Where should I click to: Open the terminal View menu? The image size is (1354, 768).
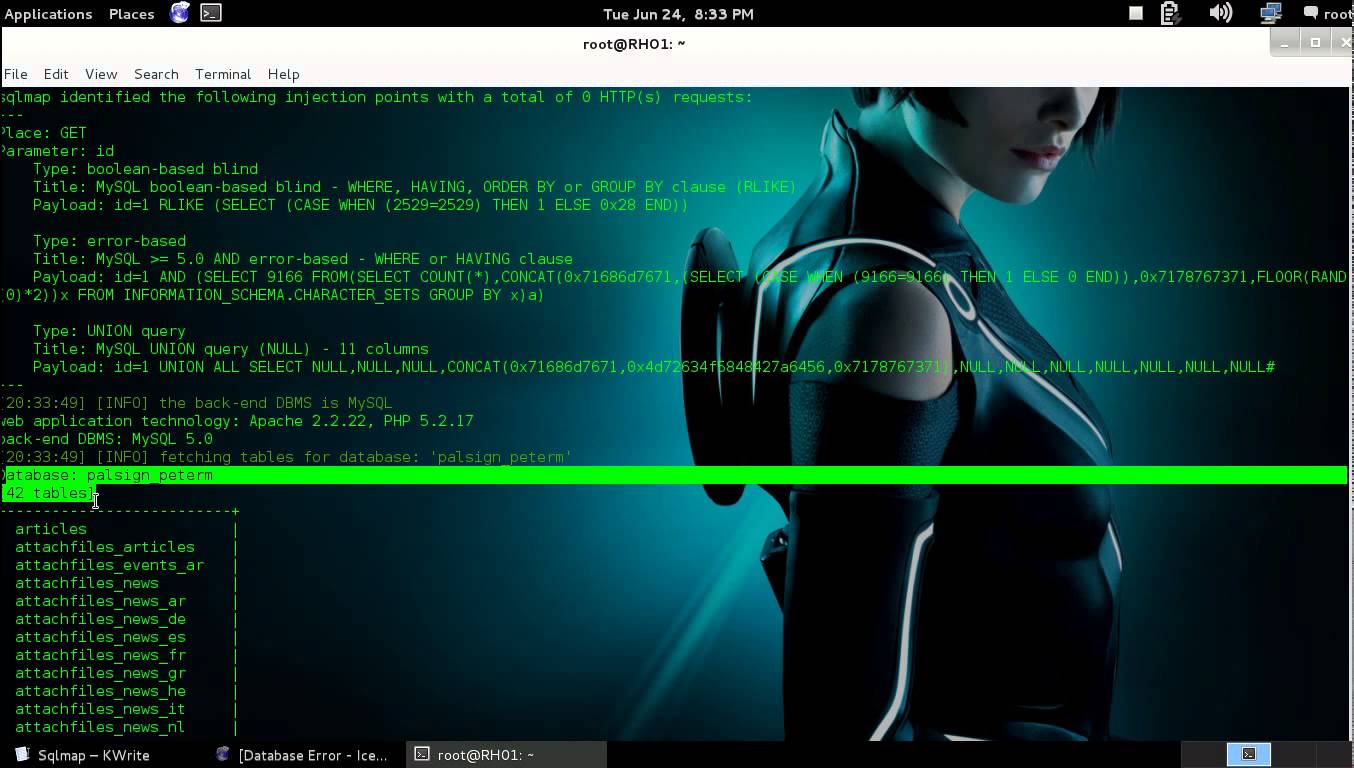pyautogui.click(x=101, y=74)
